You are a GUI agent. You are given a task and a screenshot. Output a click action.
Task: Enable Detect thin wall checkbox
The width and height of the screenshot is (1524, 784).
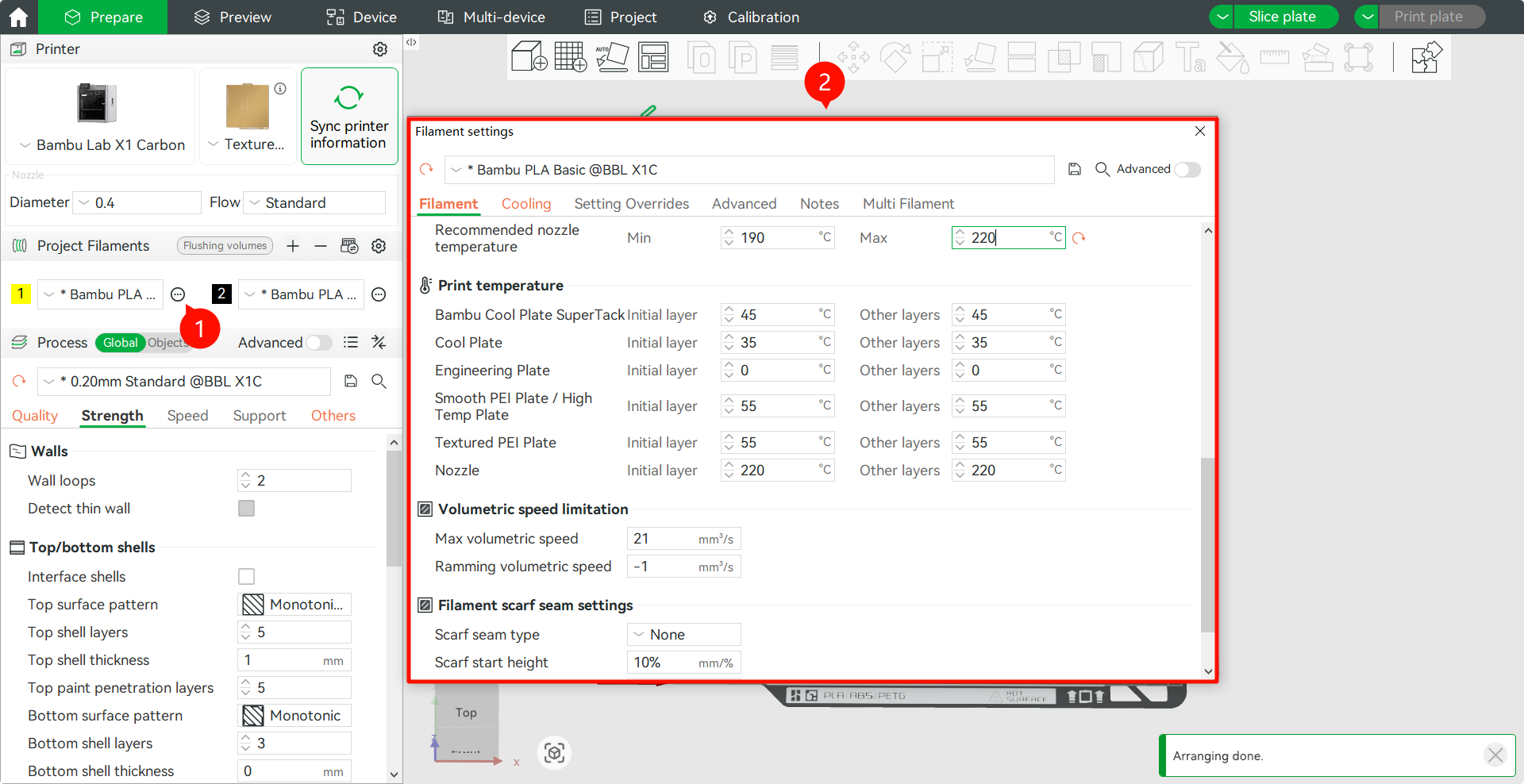click(x=247, y=509)
